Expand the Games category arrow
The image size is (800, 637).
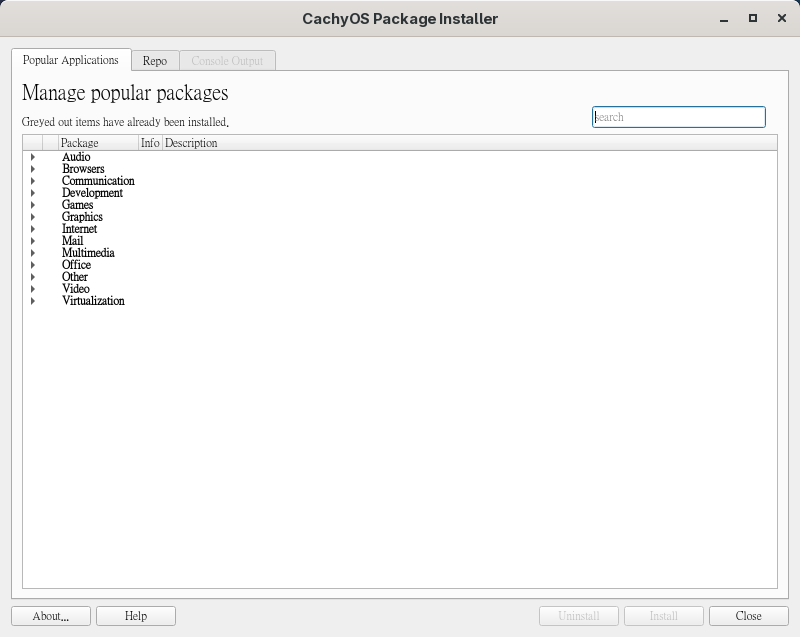(33, 205)
